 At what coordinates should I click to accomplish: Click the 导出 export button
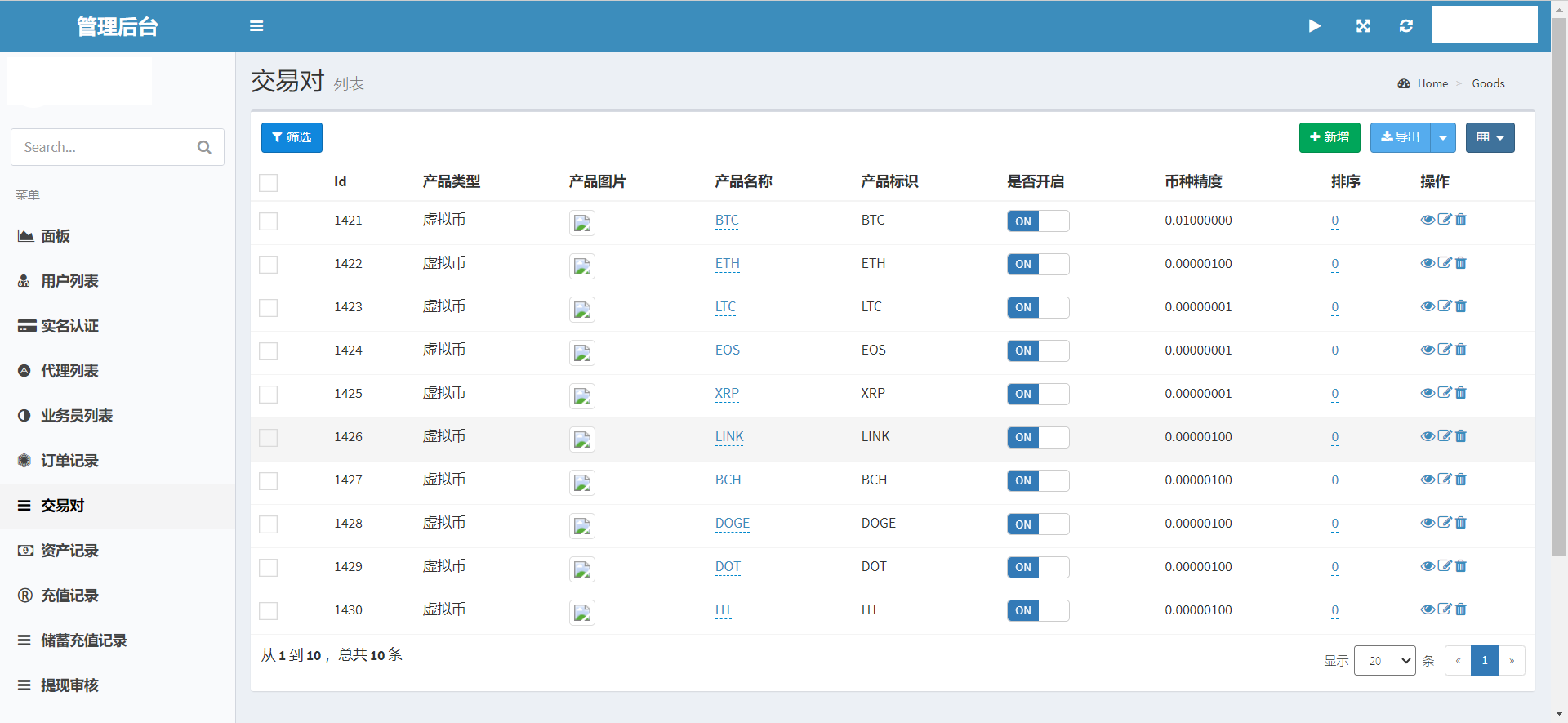[x=1401, y=137]
